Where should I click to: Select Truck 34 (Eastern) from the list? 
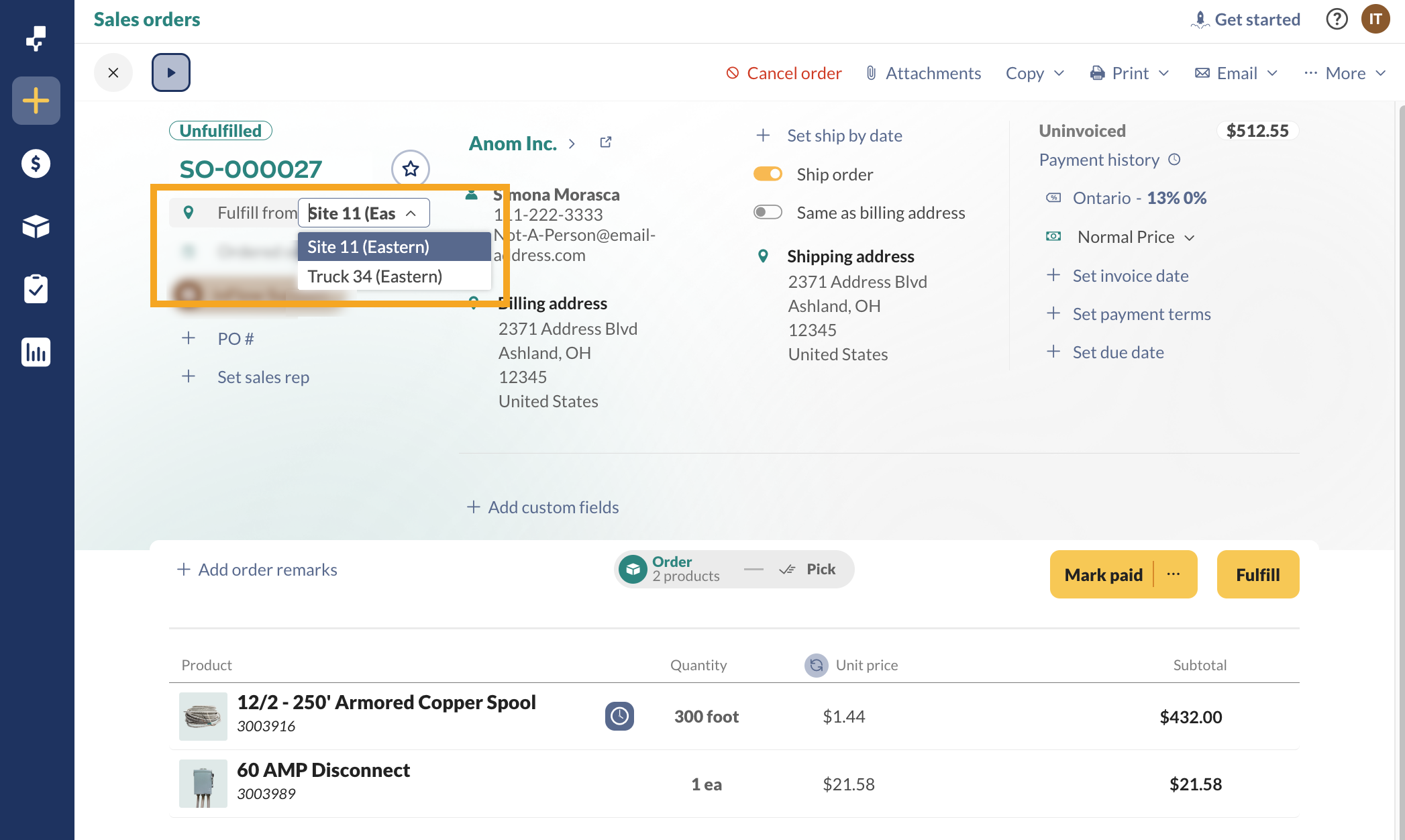point(374,276)
